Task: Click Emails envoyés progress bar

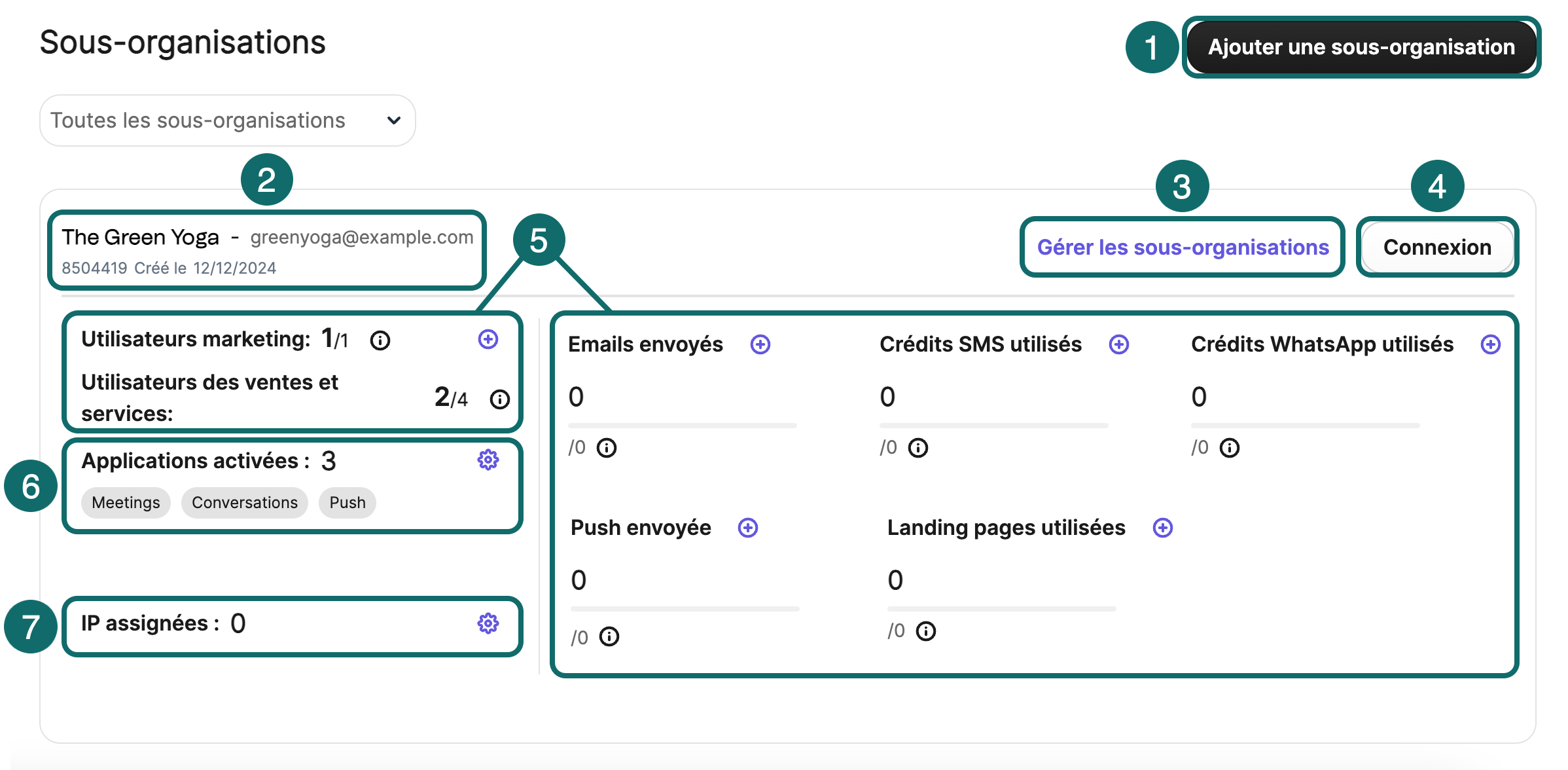Action: (x=683, y=426)
